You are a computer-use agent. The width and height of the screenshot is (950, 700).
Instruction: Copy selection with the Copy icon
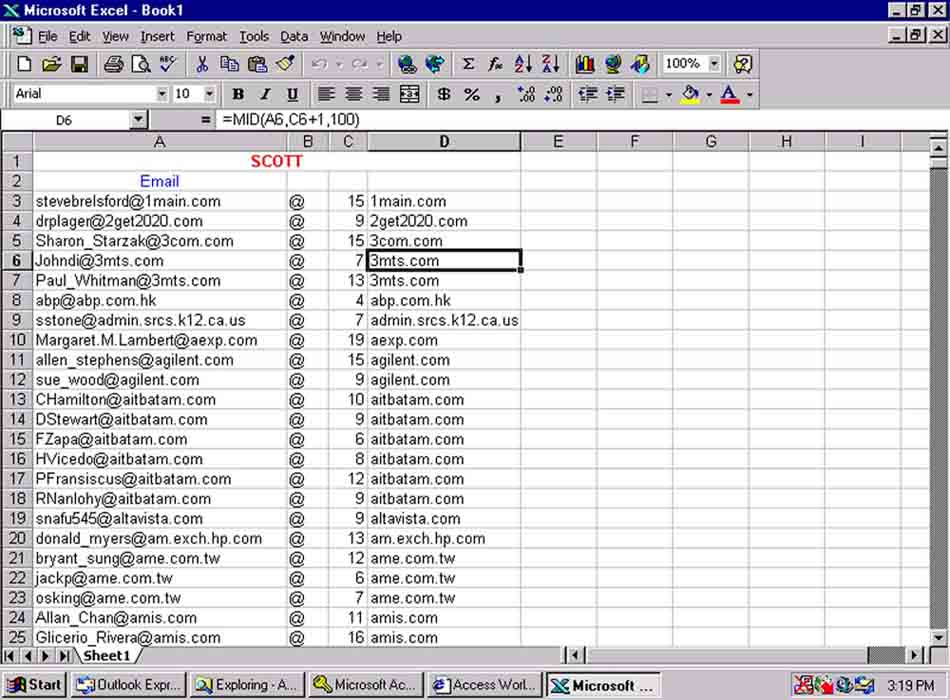coord(229,64)
